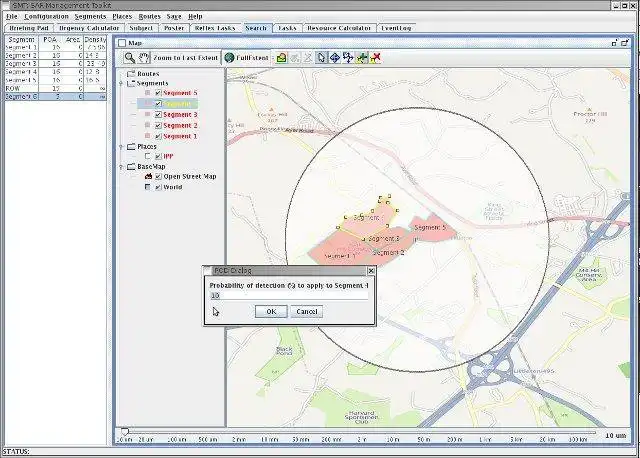Switch to the Poster tab
Image resolution: width=640 pixels, height=458 pixels.
(174, 28)
